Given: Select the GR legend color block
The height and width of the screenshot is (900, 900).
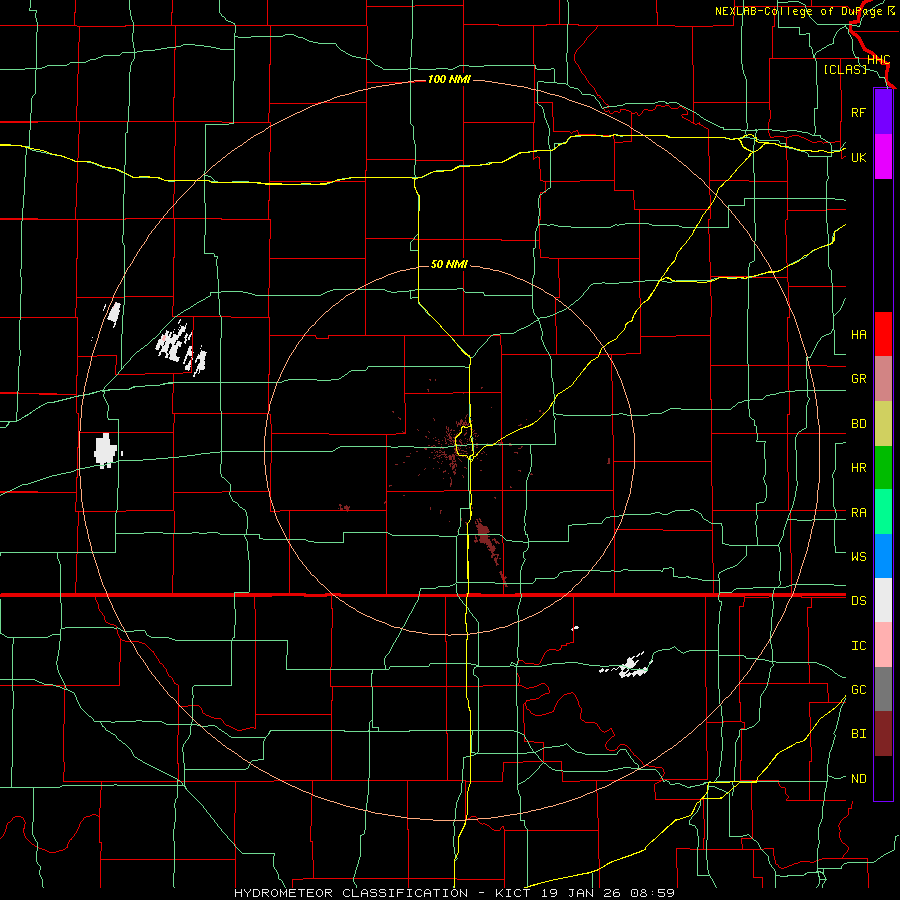Looking at the screenshot, I should (x=883, y=379).
